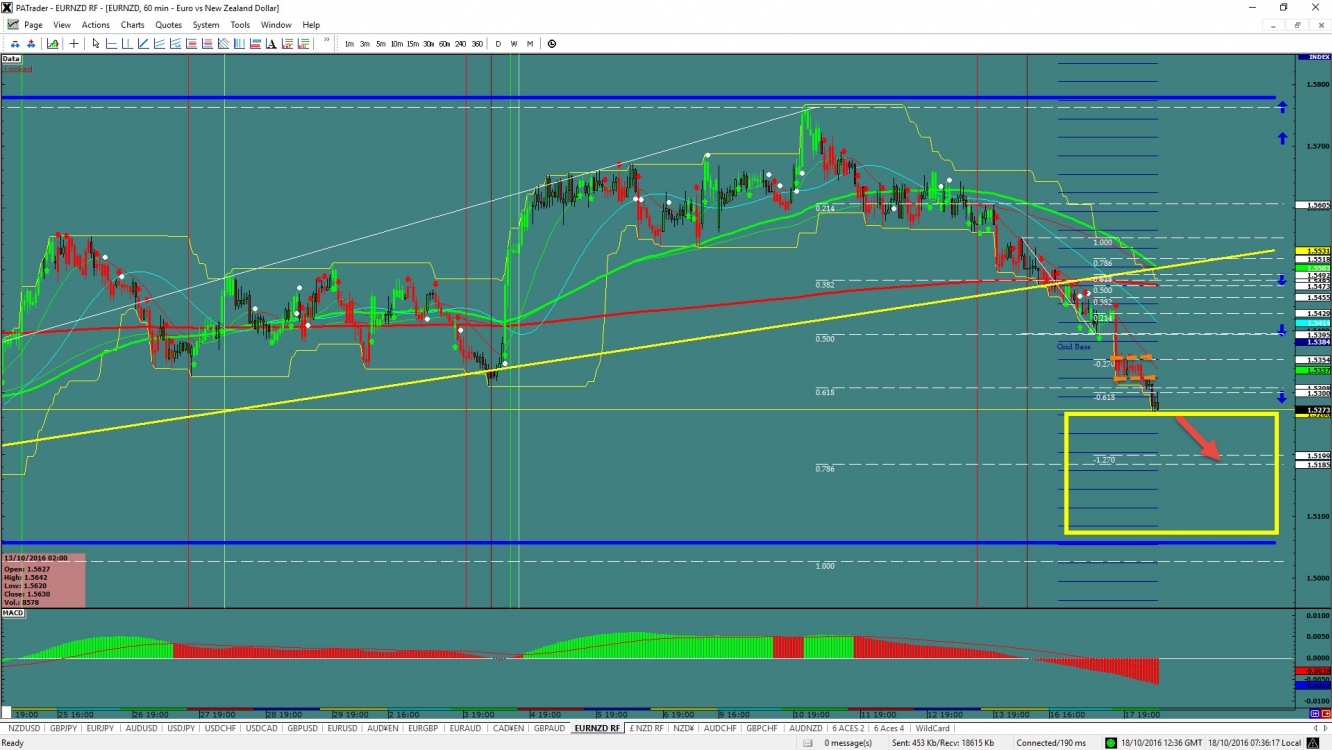Click the green connection status indicator
1332x750 pixels.
coord(1111,743)
